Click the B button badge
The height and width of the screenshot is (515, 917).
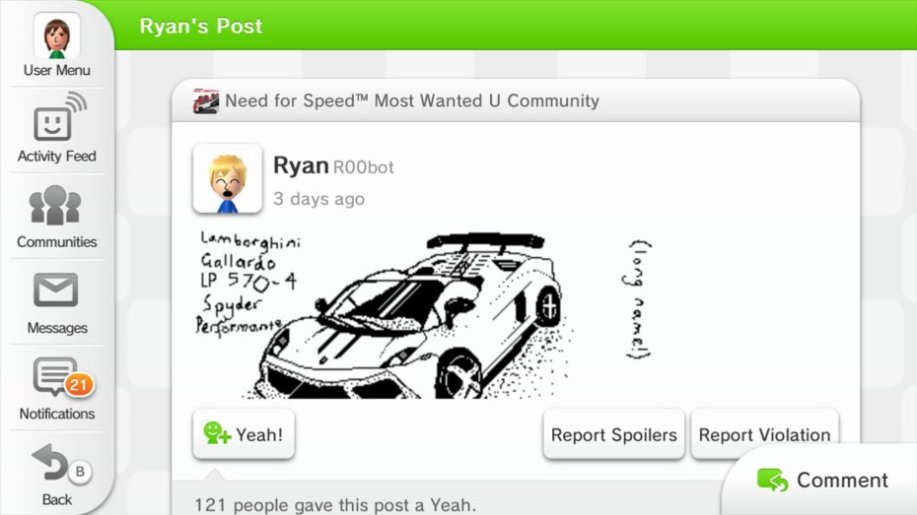(80, 471)
